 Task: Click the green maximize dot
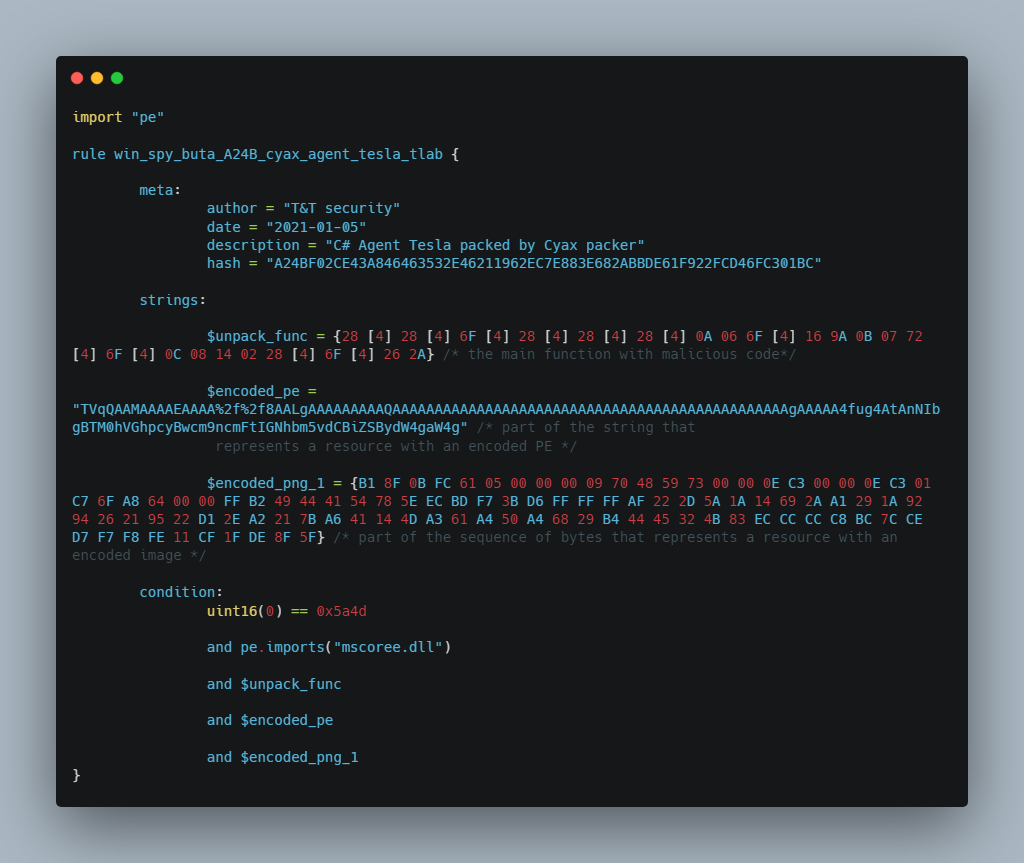117,78
